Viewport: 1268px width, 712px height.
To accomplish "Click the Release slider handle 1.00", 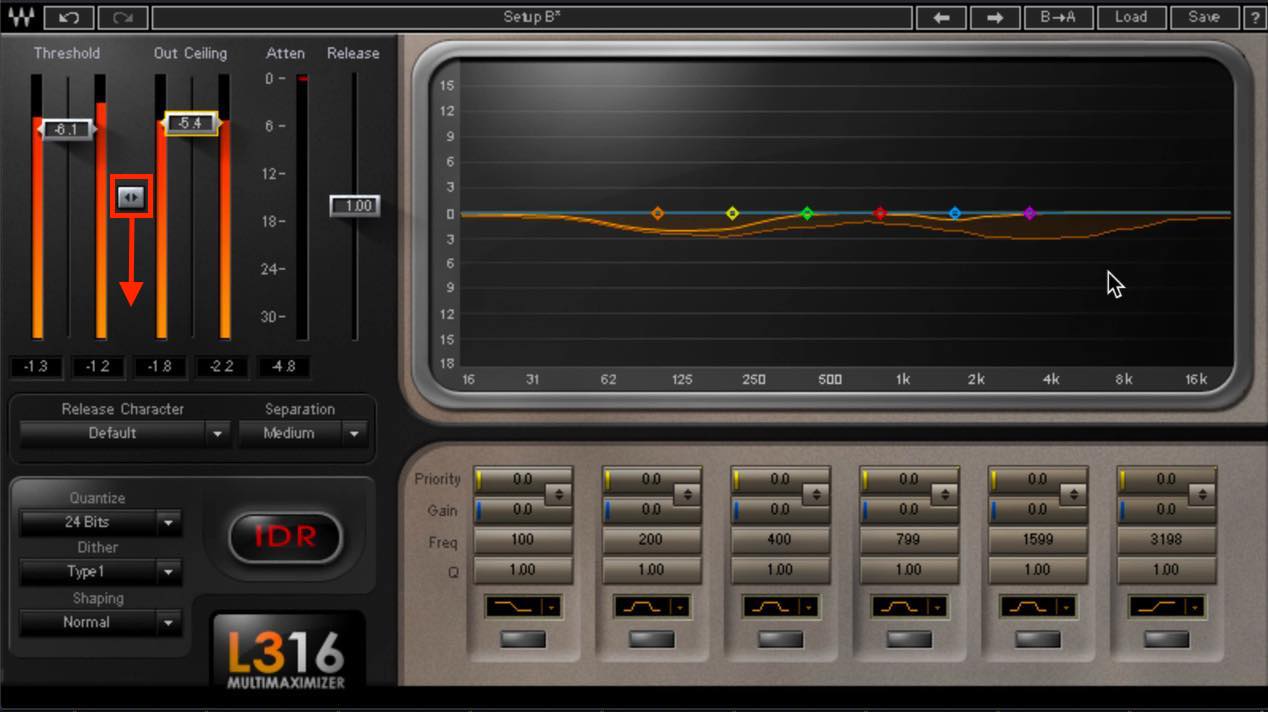I will point(356,206).
